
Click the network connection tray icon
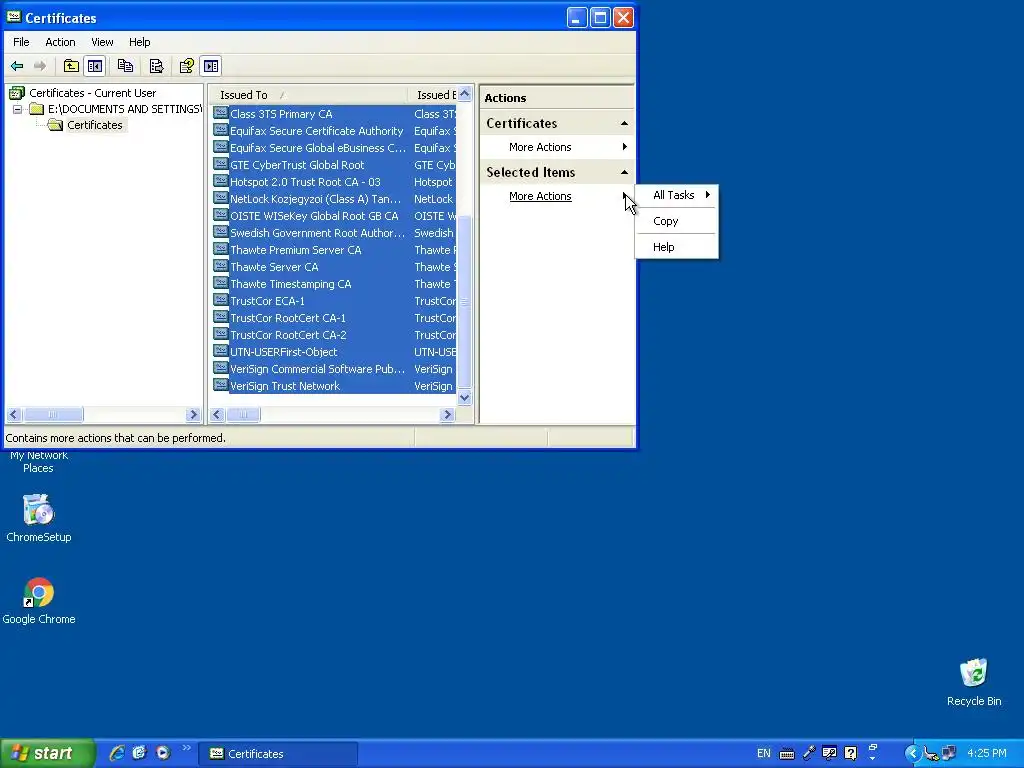tap(949, 754)
